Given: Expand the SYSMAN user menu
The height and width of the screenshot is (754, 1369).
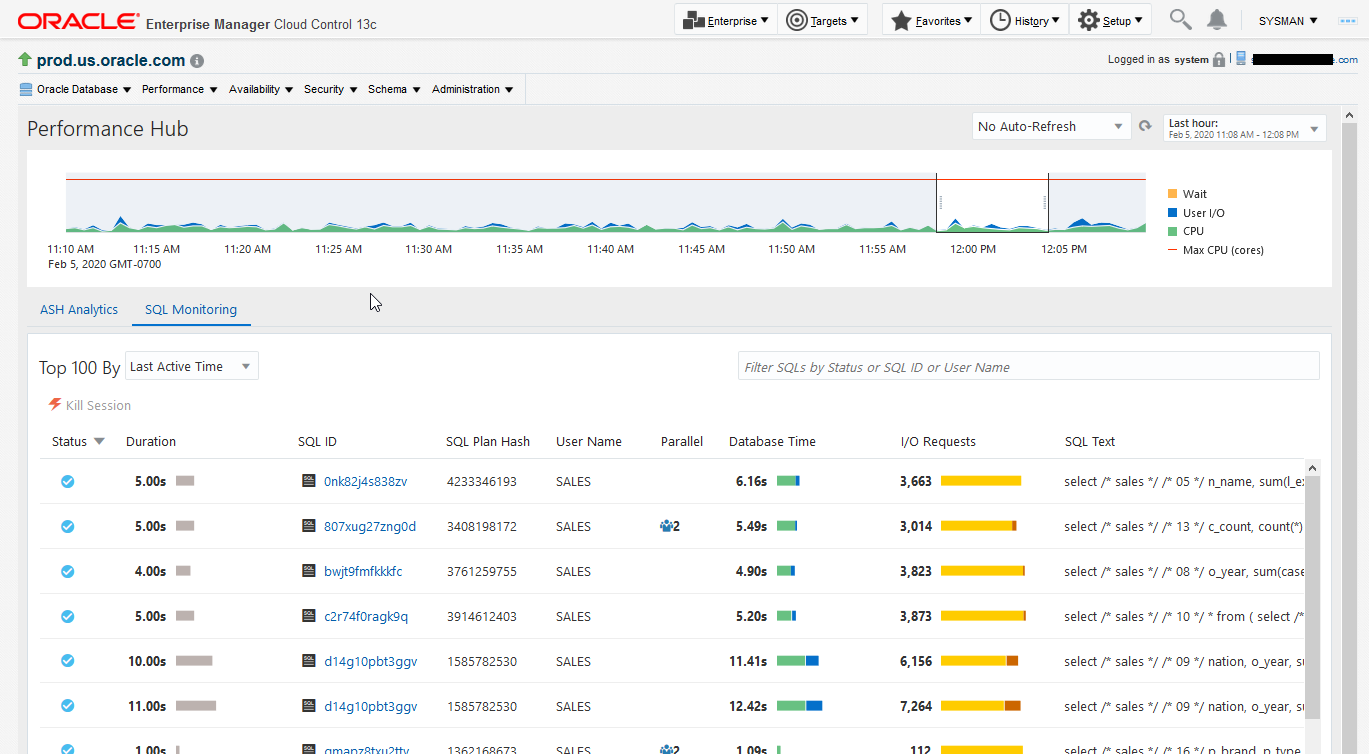Looking at the screenshot, I should point(1288,20).
